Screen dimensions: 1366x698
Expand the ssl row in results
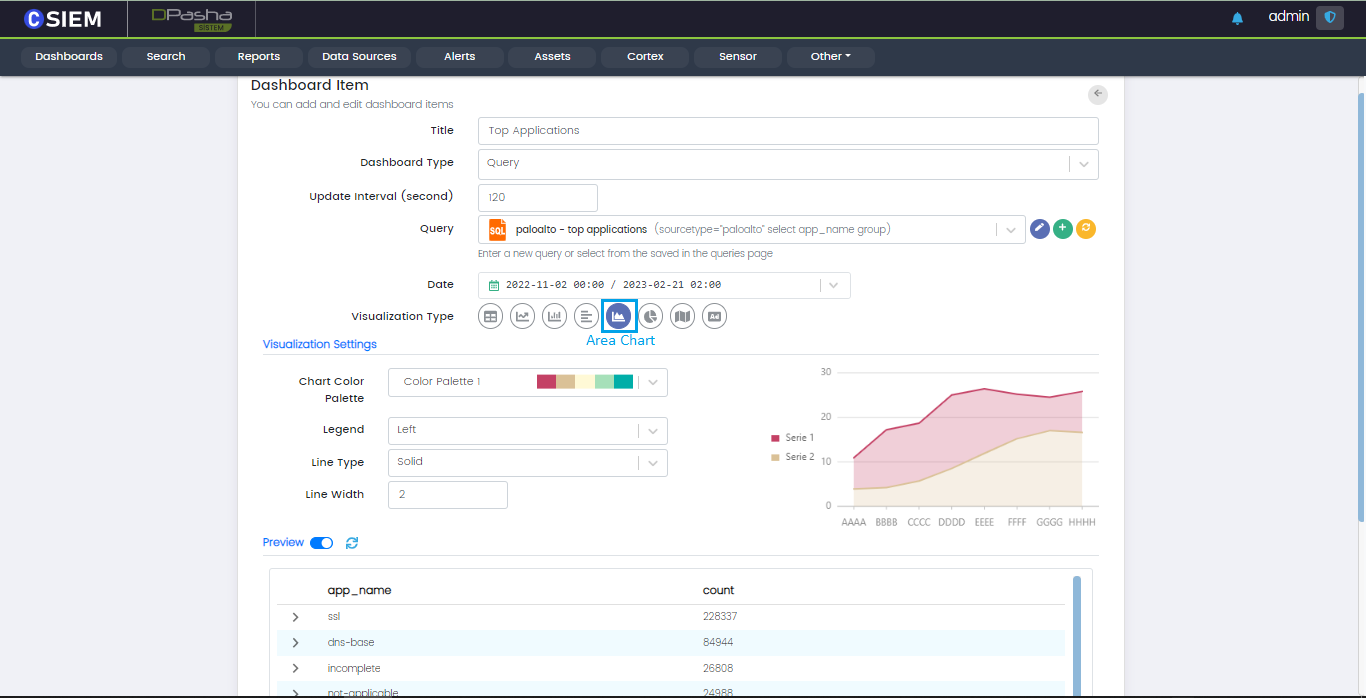click(x=295, y=617)
